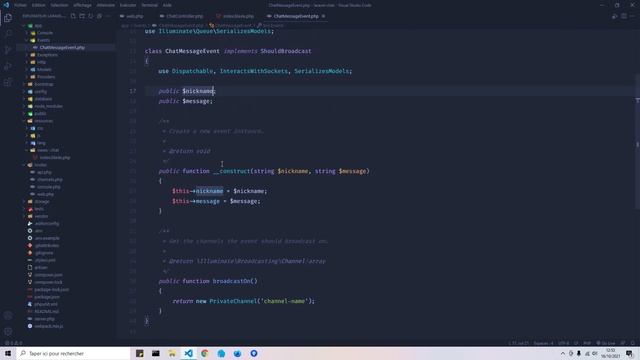
Task: Open the Sélection menu
Action: (x=60, y=5)
